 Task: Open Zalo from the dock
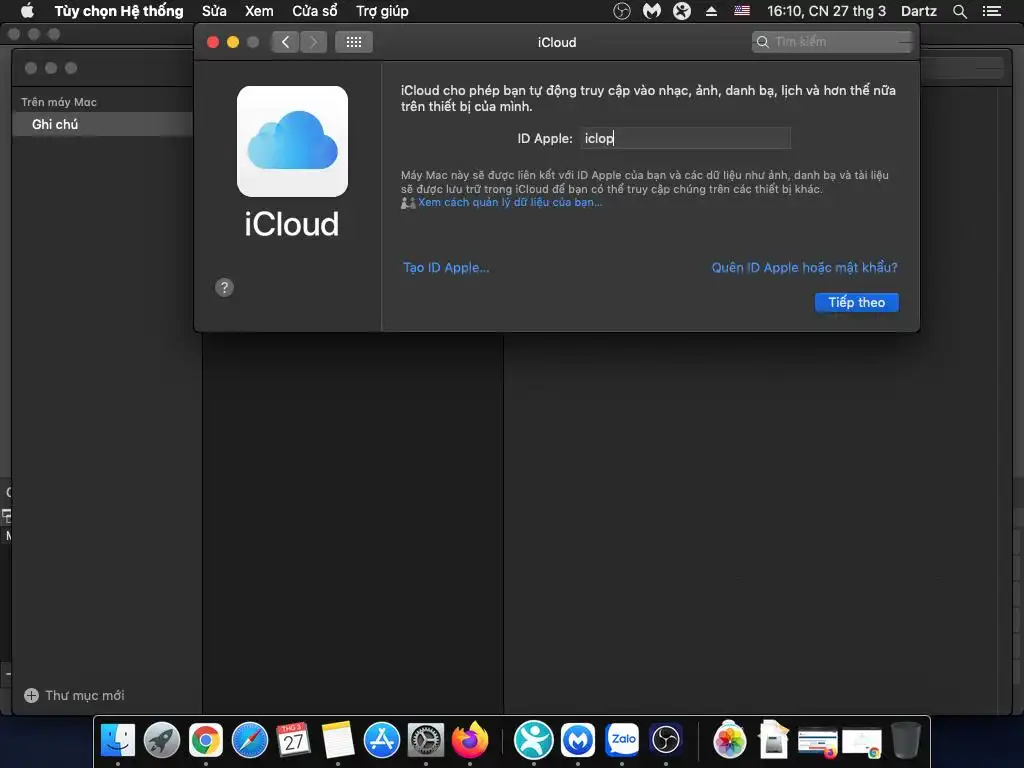(622, 741)
